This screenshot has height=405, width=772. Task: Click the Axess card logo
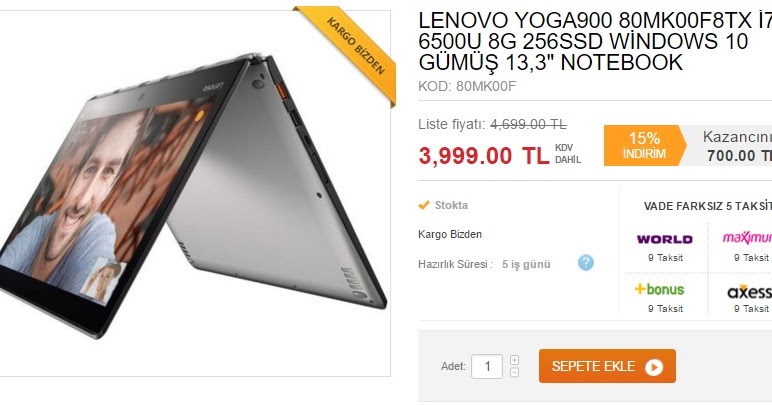[x=749, y=291]
